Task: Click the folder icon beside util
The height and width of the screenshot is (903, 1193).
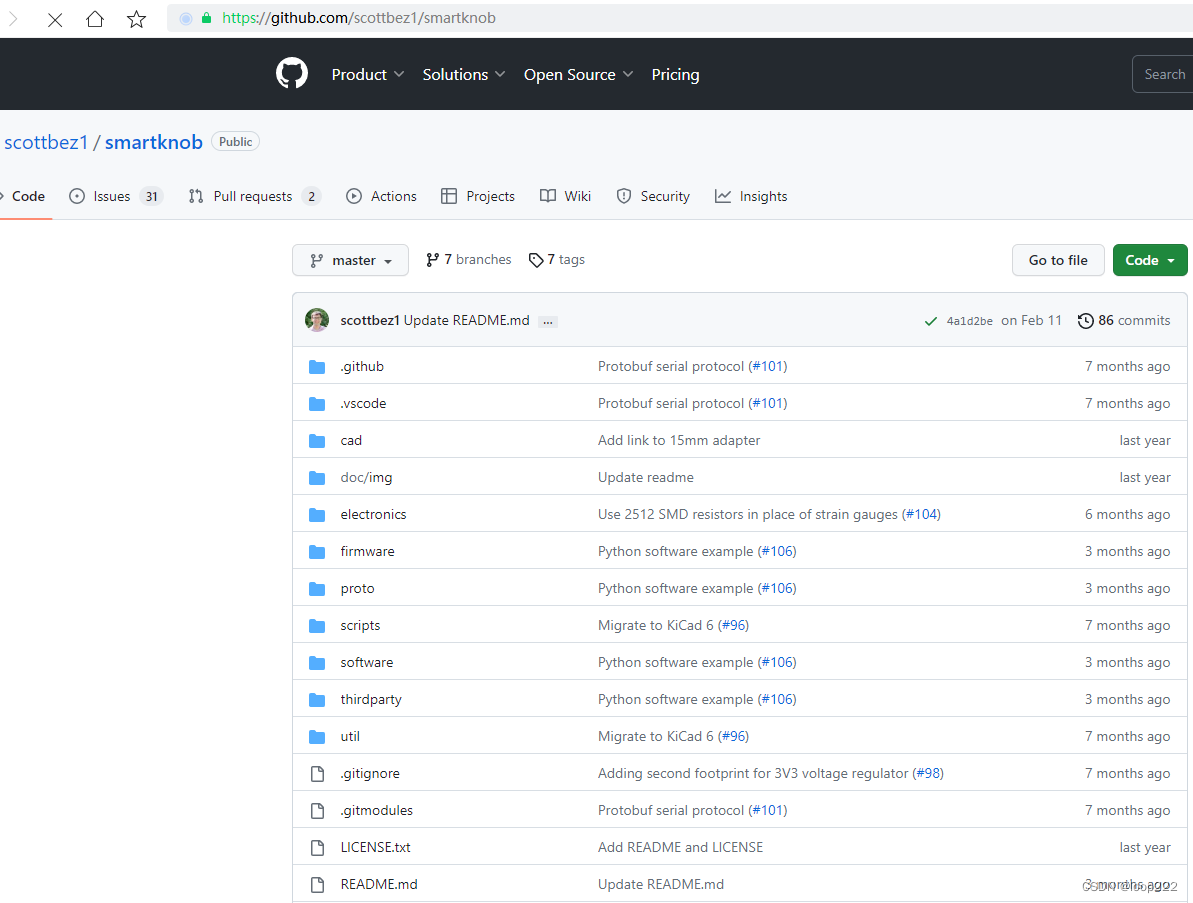Action: pos(317,736)
